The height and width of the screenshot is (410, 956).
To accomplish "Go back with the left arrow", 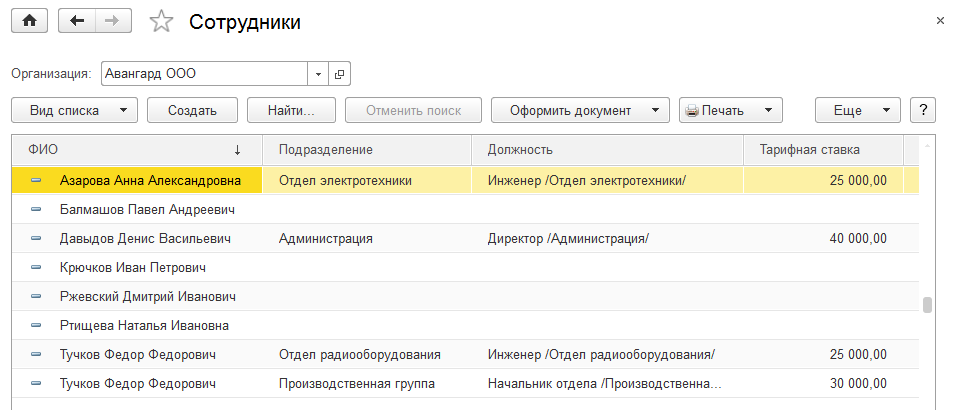I will pyautogui.click(x=77, y=21).
